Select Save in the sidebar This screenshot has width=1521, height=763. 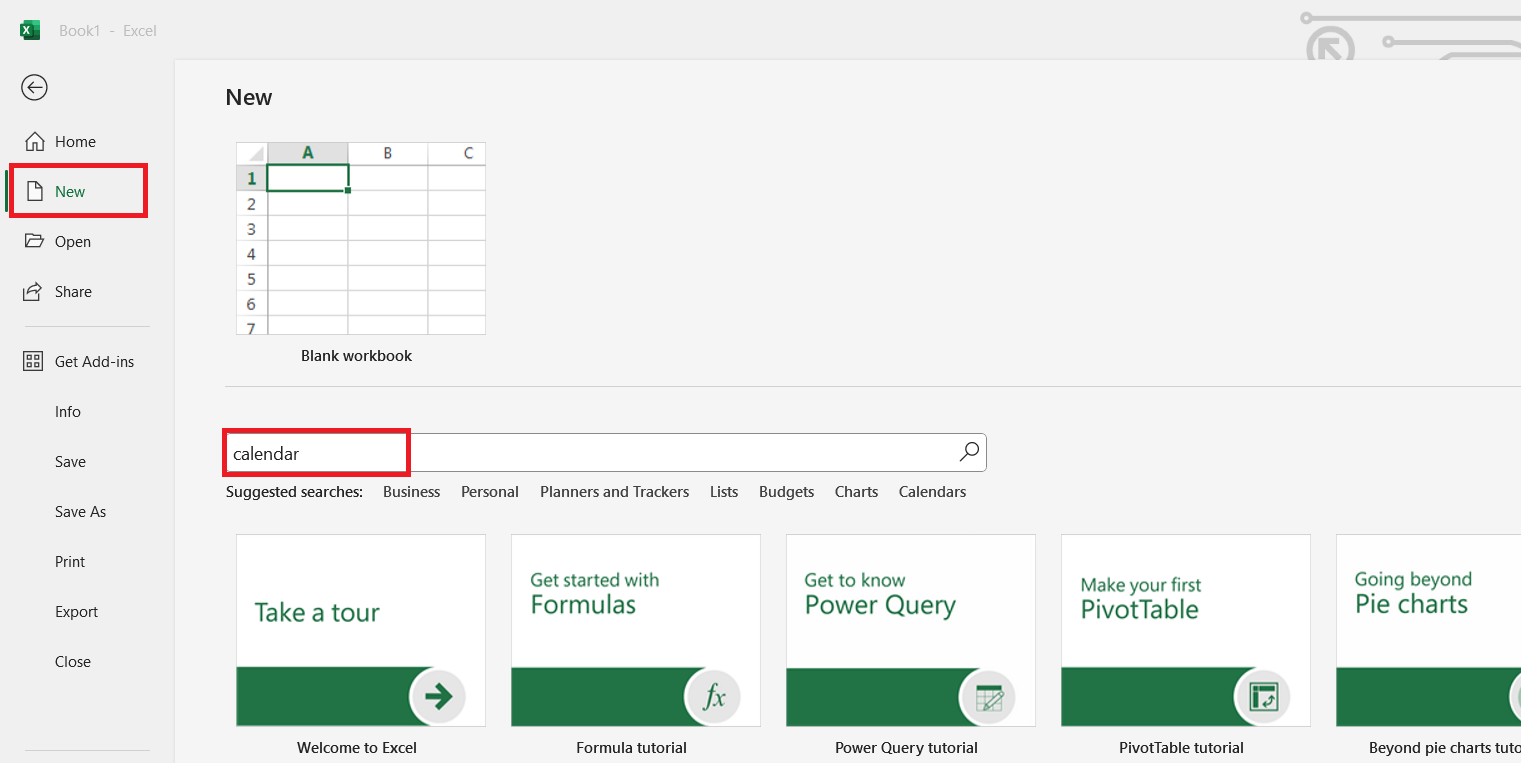[x=70, y=461]
